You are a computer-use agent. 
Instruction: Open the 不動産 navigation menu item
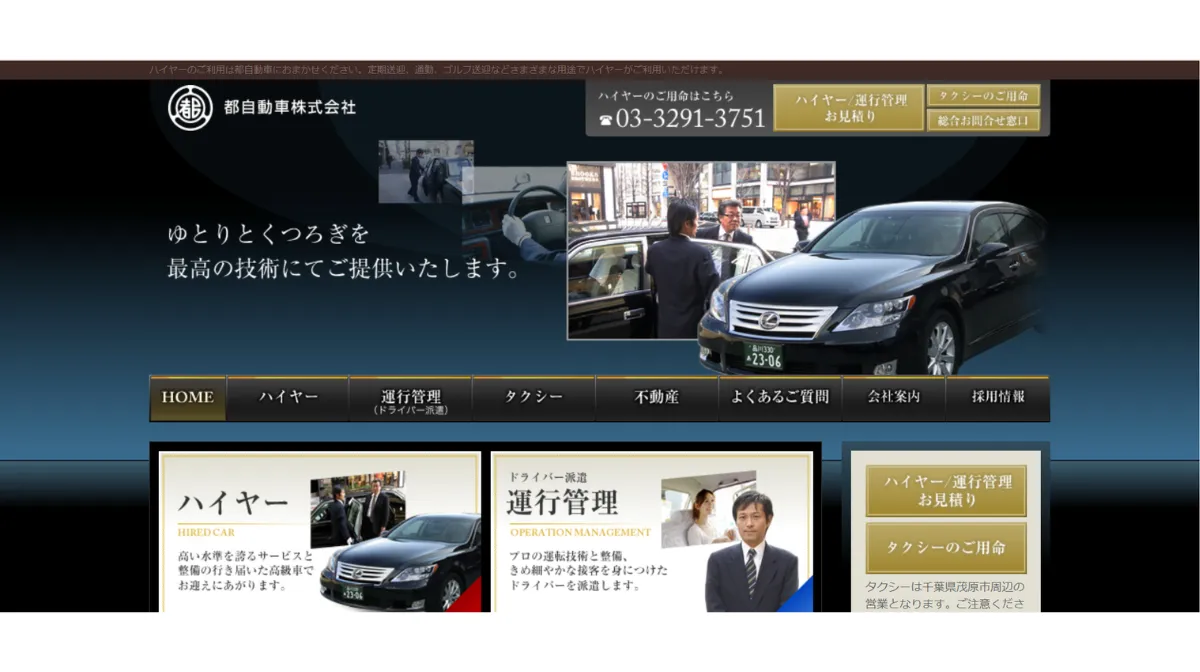coord(657,397)
